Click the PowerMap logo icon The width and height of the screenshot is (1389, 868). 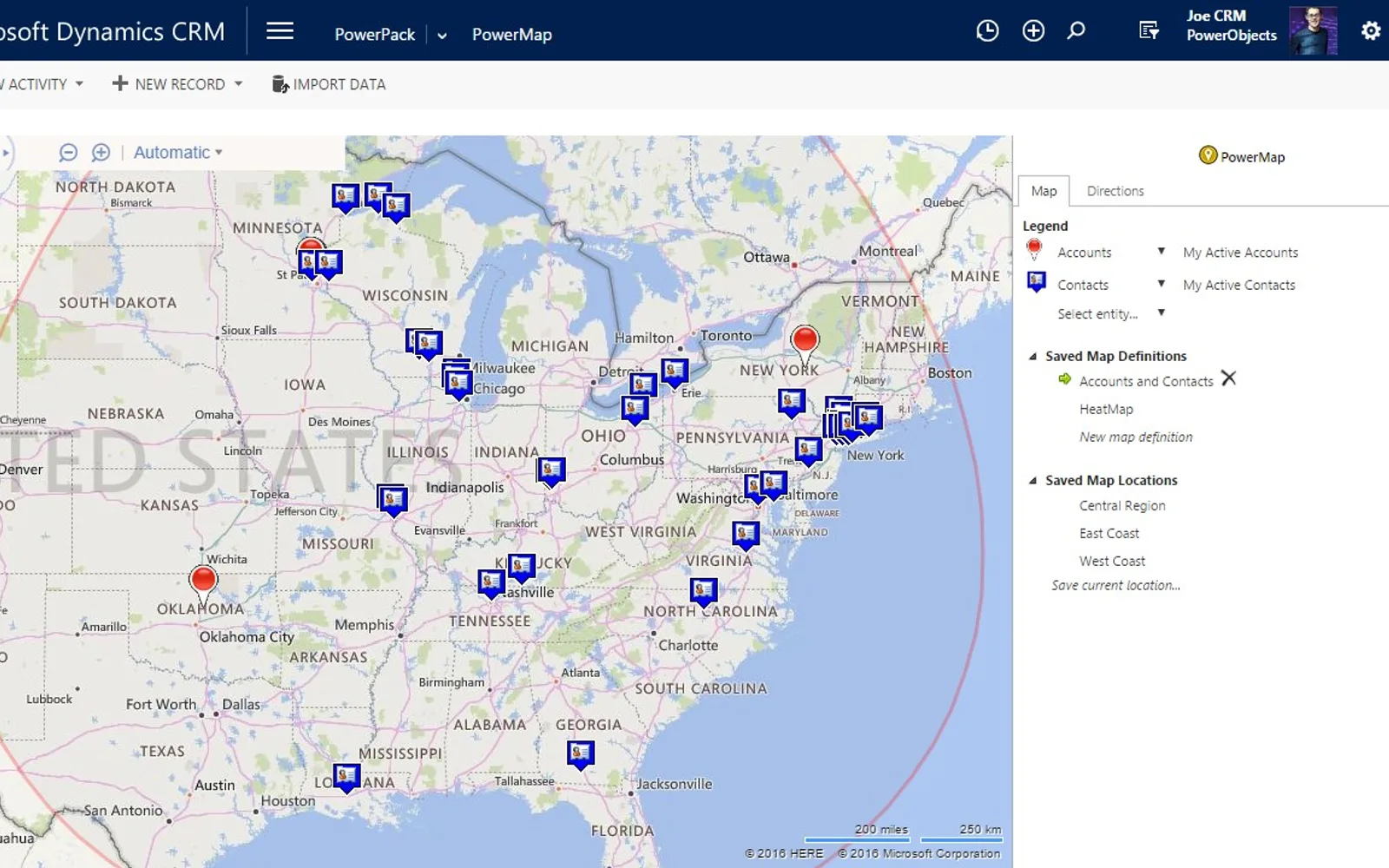[x=1208, y=155]
